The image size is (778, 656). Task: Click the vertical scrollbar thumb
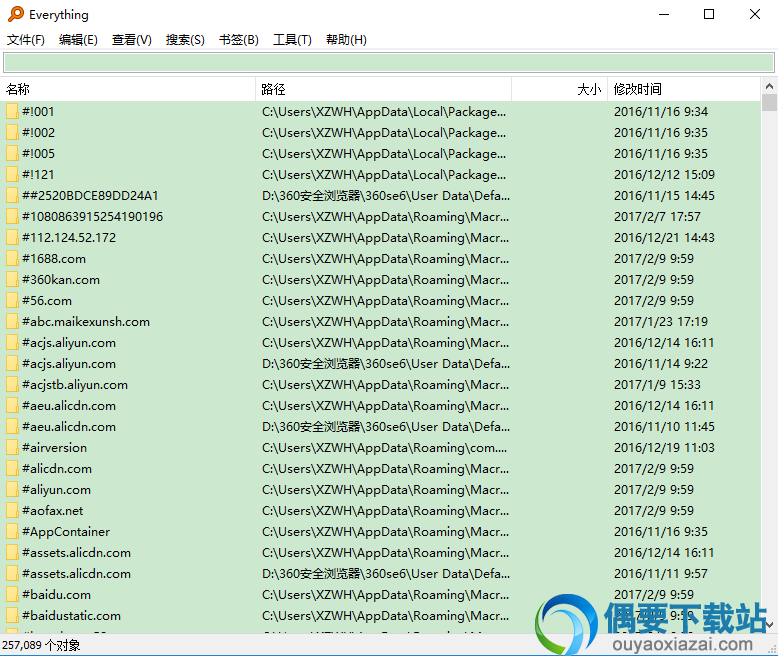click(x=769, y=102)
